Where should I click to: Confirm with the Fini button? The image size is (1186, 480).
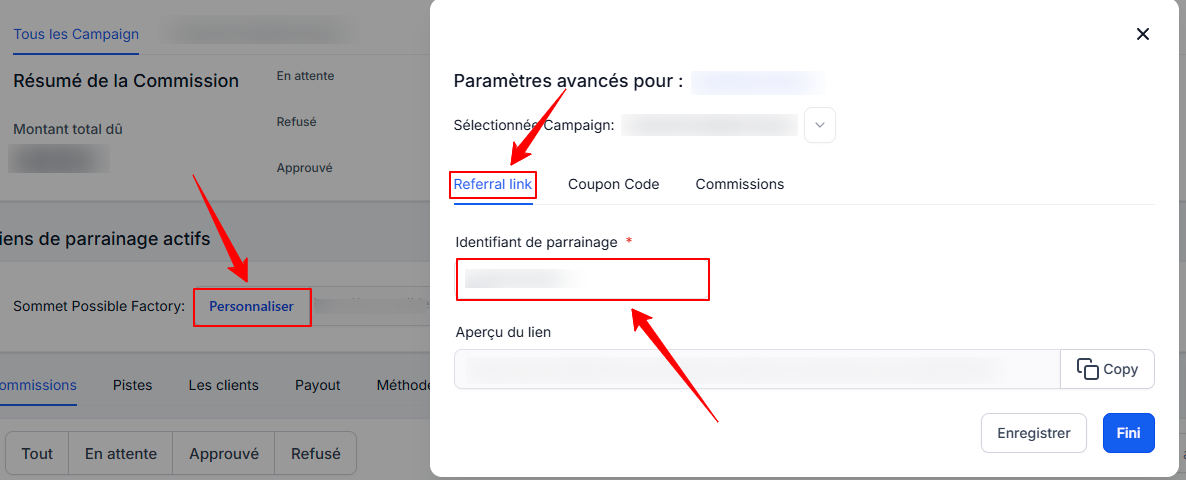coord(1129,433)
